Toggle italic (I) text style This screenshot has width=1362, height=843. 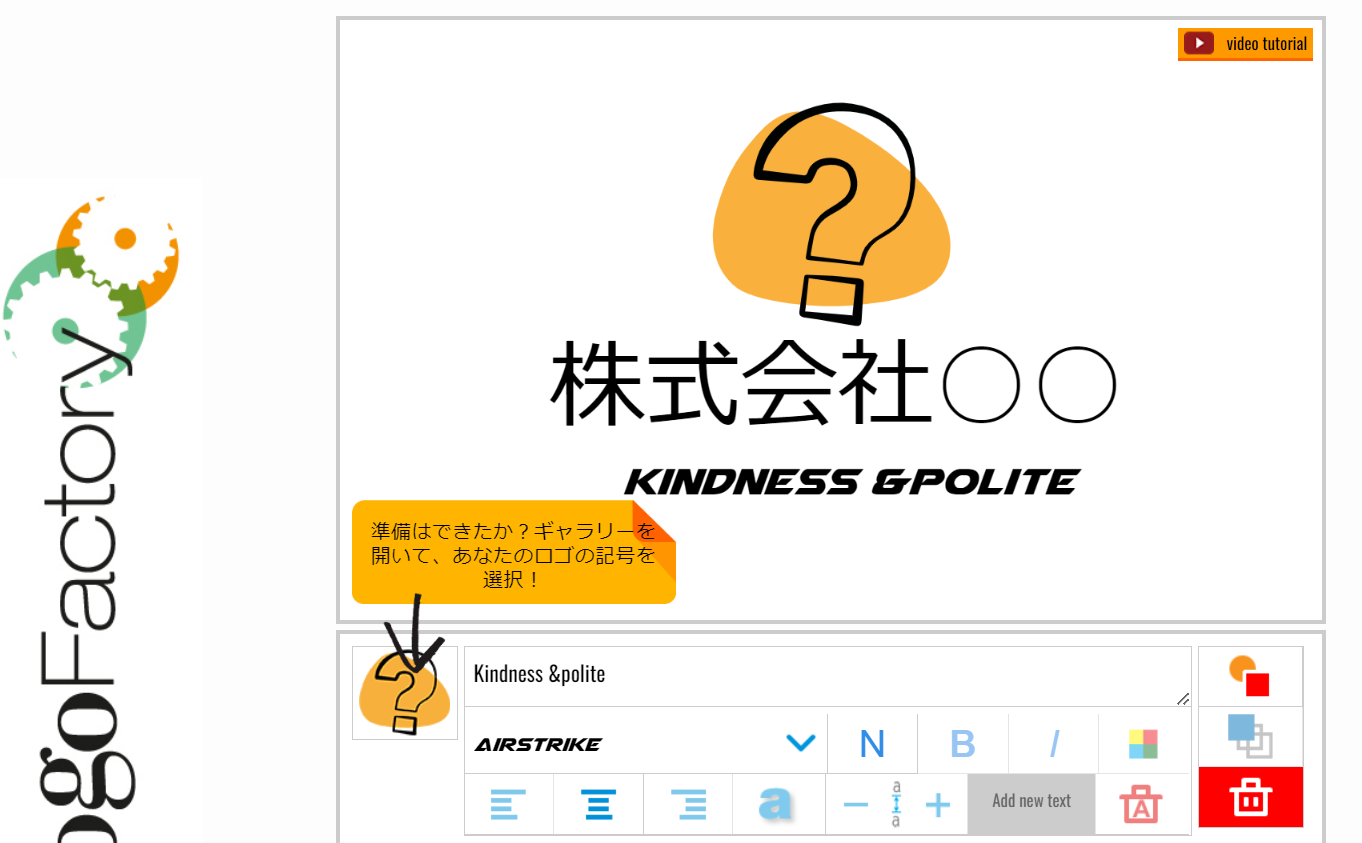point(1053,744)
